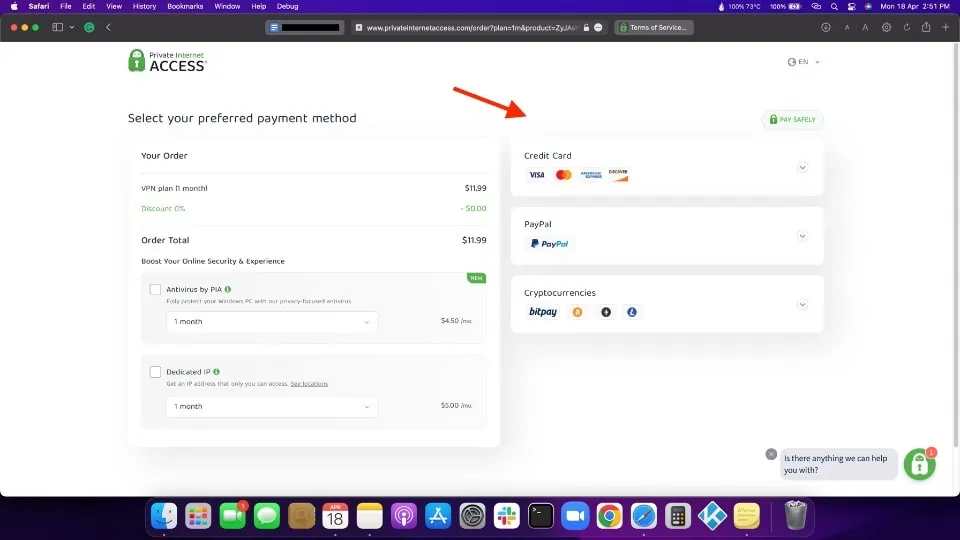Open Kodi from the dock
The image size is (960, 540).
(712, 516)
